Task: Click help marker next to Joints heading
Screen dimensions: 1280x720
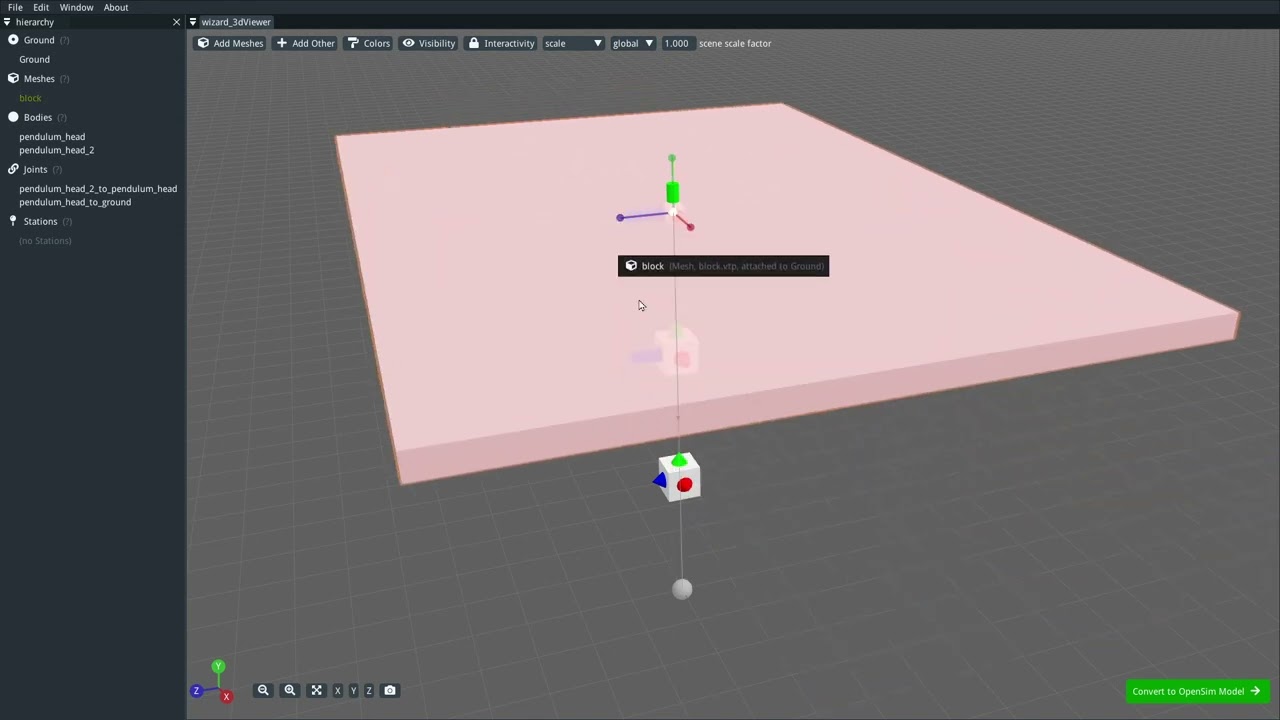Action: pos(56,170)
